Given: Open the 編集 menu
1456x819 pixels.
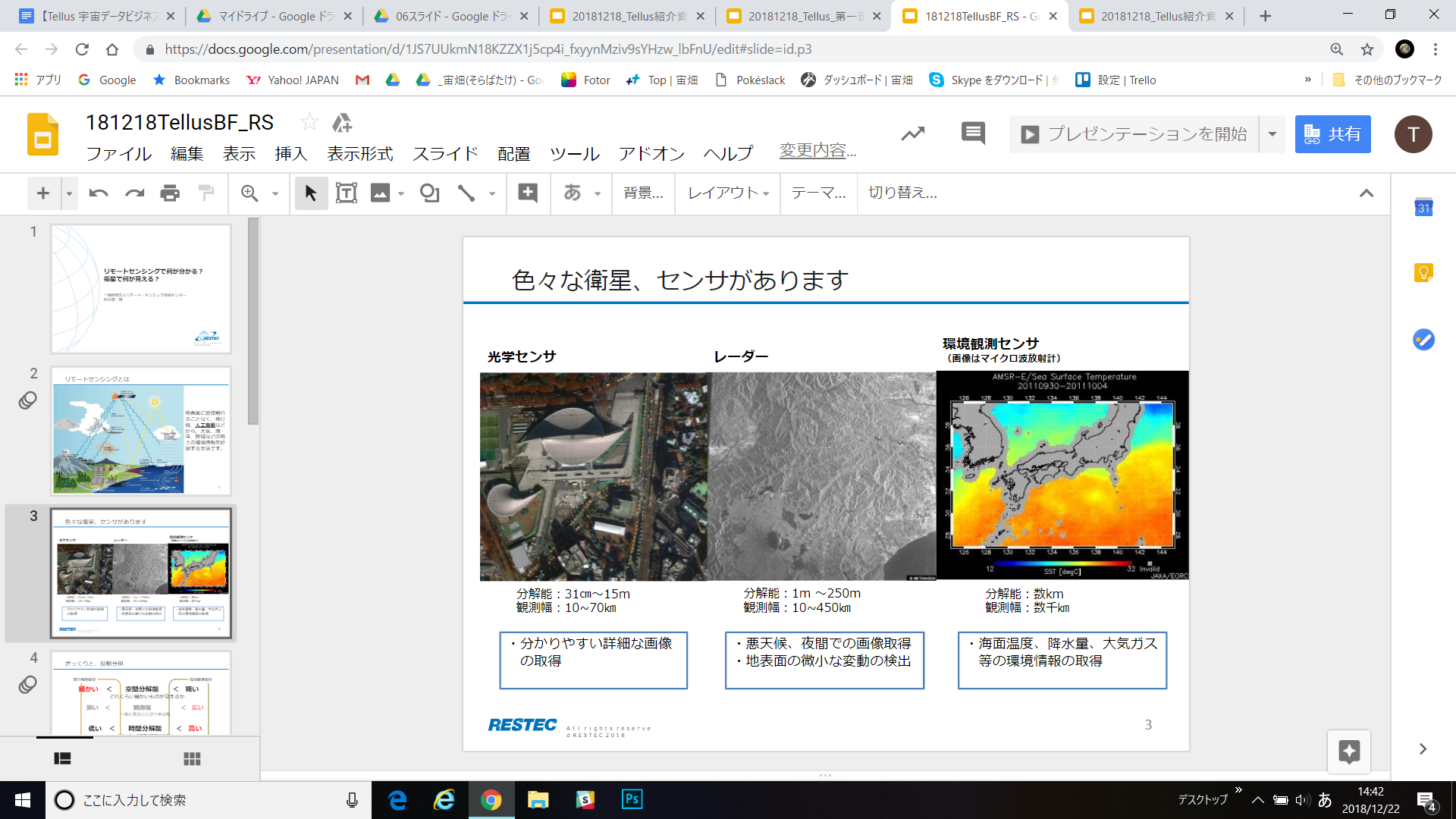Looking at the screenshot, I should click(x=187, y=154).
